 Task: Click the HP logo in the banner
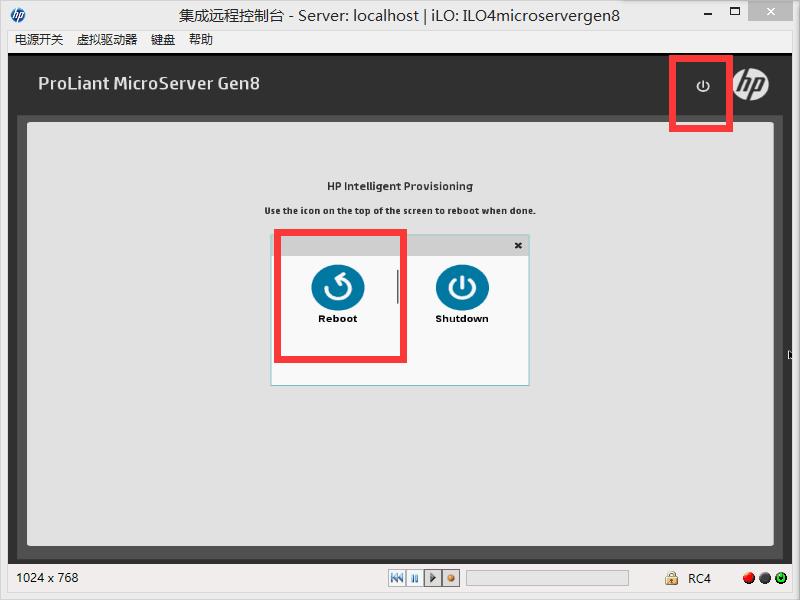(751, 85)
